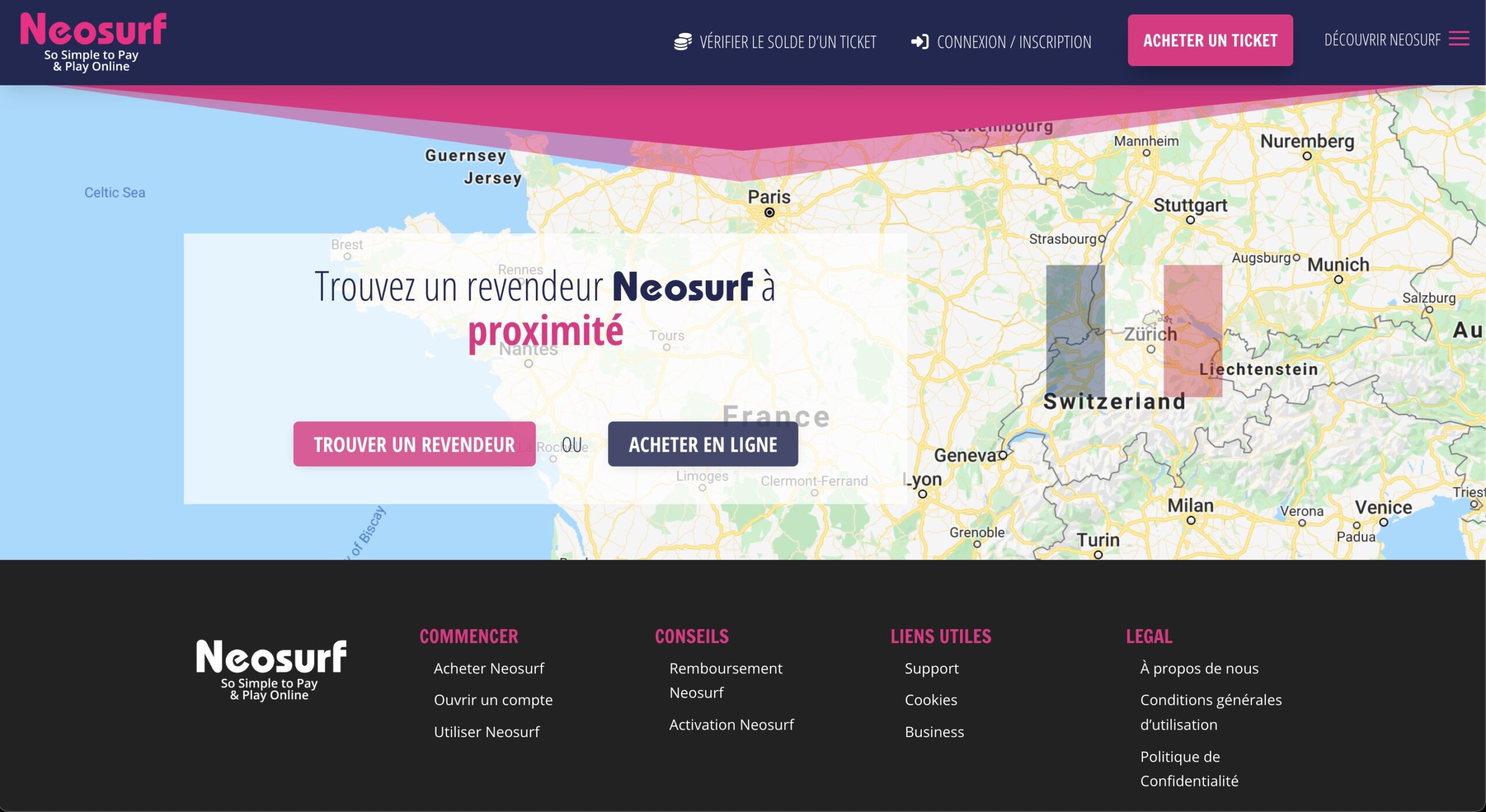Click the Milan label on the map

click(1191, 506)
